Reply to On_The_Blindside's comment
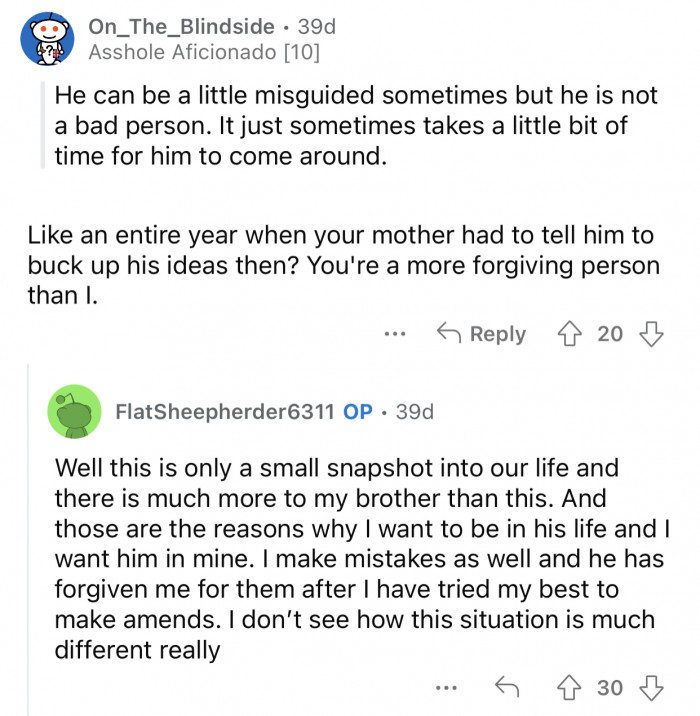700x716 pixels. pos(483,334)
